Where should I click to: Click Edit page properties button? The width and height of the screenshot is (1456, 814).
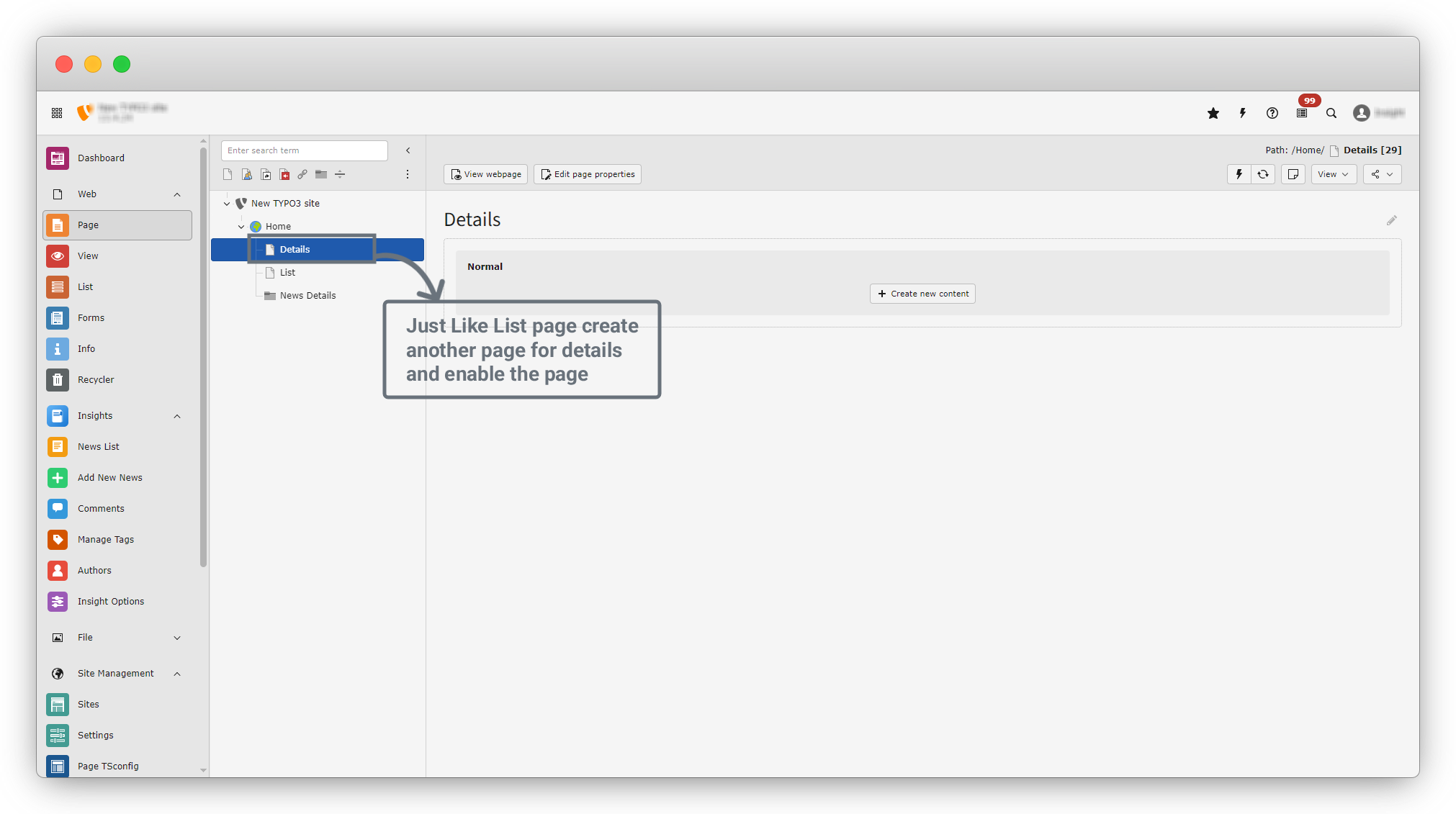coord(588,174)
